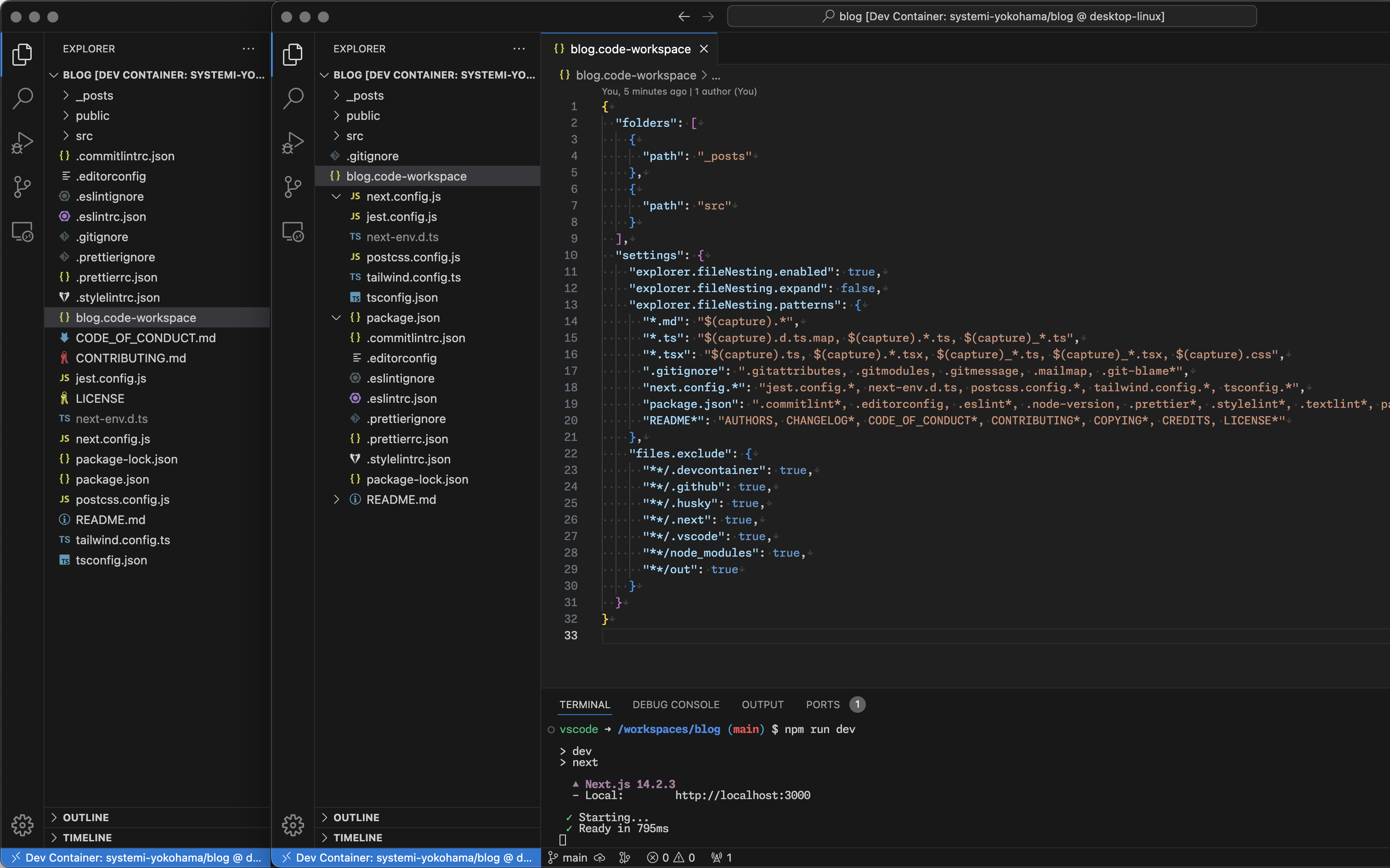Close the blog.code-workspace editor tab
Image resolution: width=1390 pixels, height=868 pixels.
(704, 49)
